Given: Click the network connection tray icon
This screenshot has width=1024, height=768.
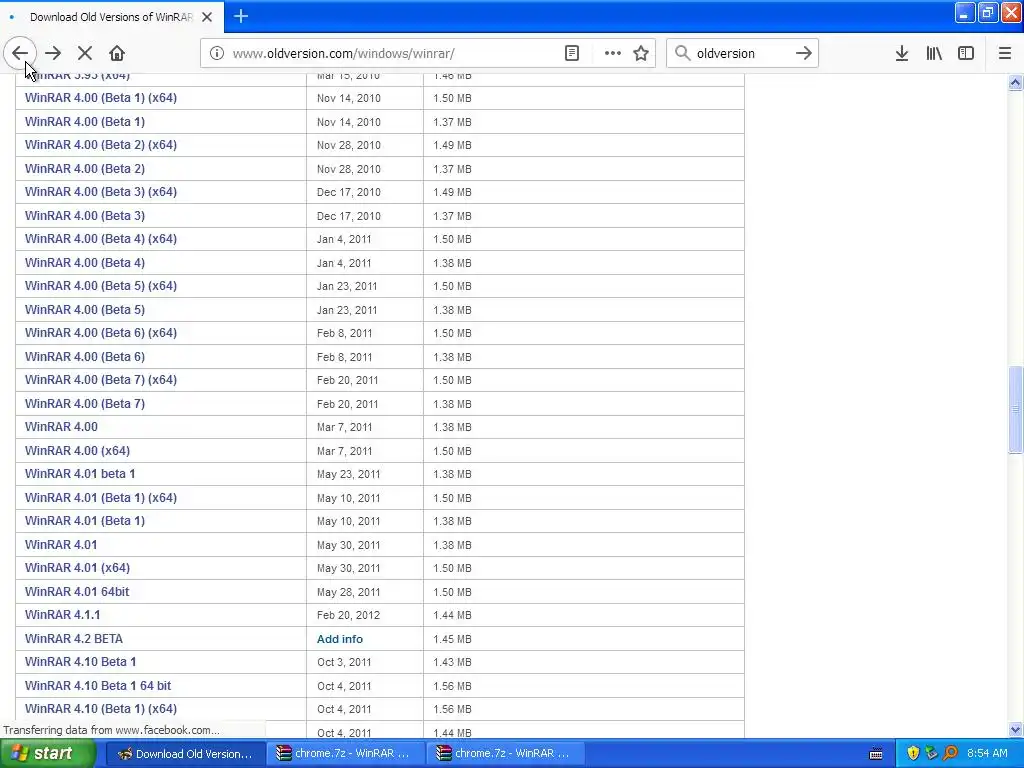Looking at the screenshot, I should [x=931, y=754].
